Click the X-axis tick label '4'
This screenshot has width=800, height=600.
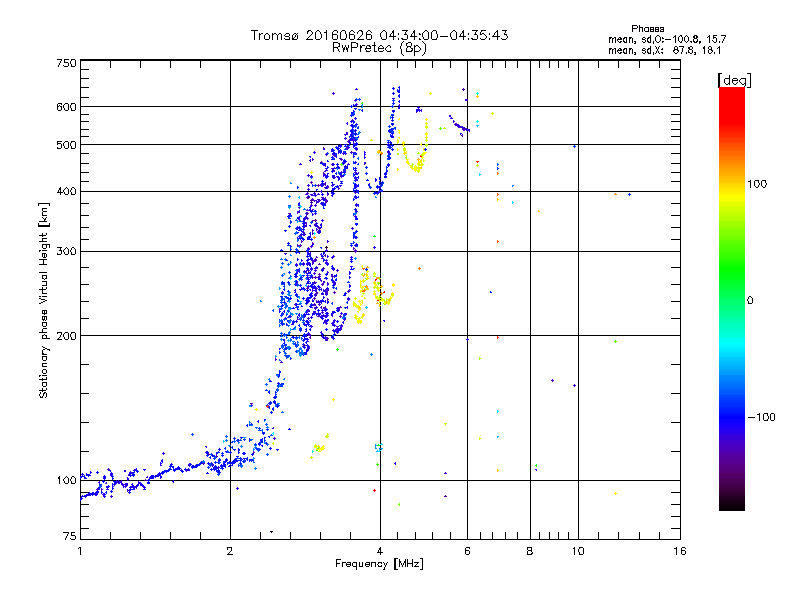380,551
